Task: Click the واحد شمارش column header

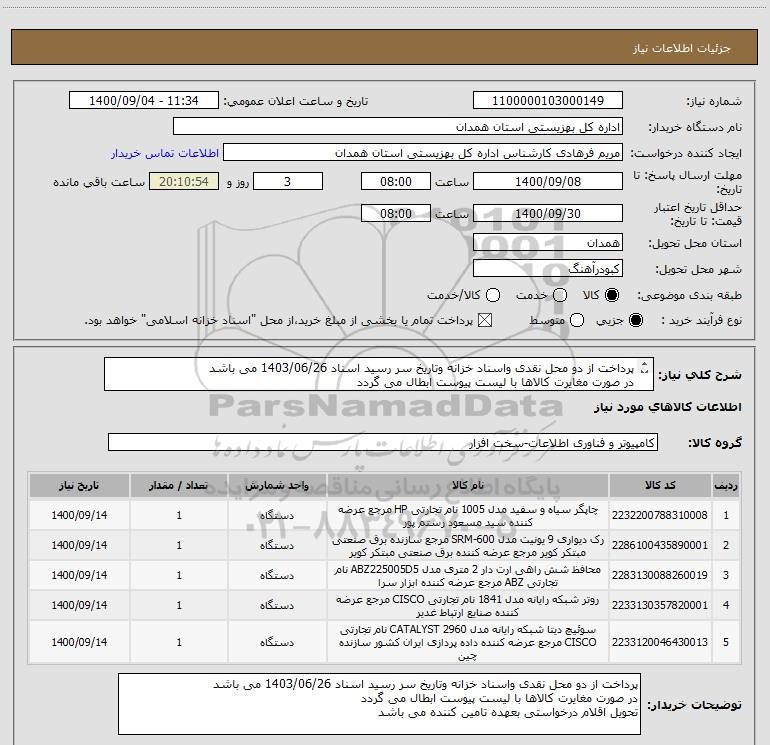Action: pos(277,486)
